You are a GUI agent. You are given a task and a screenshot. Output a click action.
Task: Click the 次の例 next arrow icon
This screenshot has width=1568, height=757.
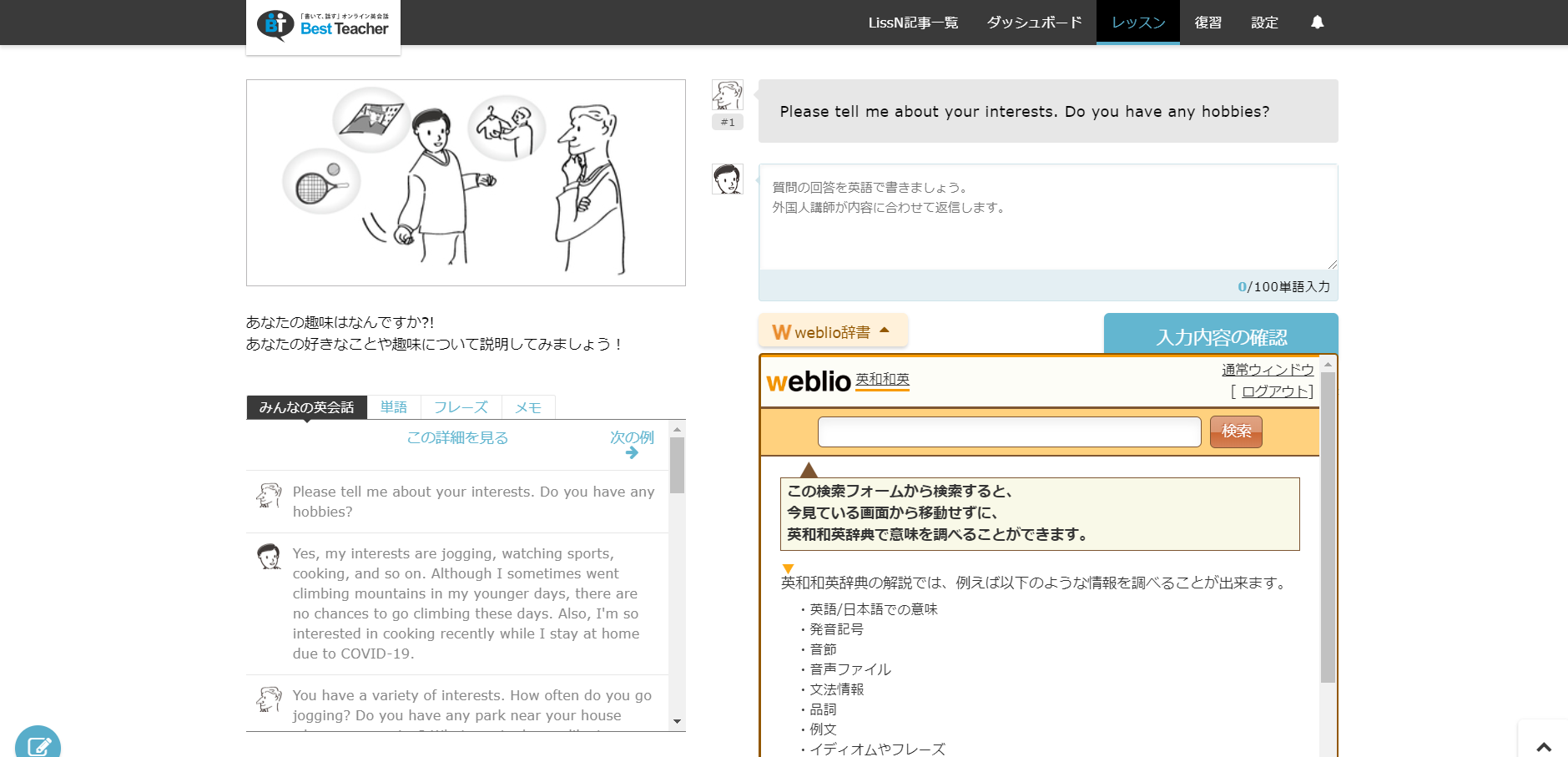tap(632, 452)
